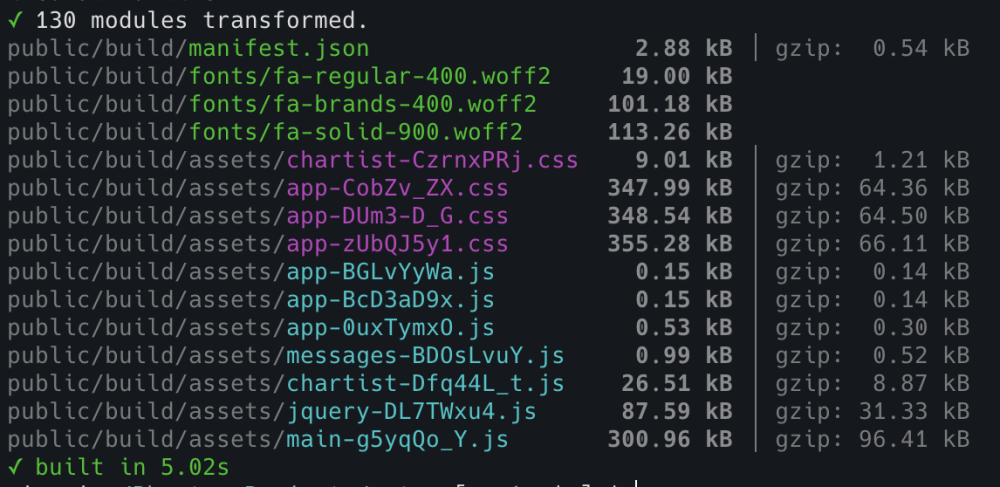Select the messages-BDOsLvuY.js filename
The image size is (1000, 487).
425,355
